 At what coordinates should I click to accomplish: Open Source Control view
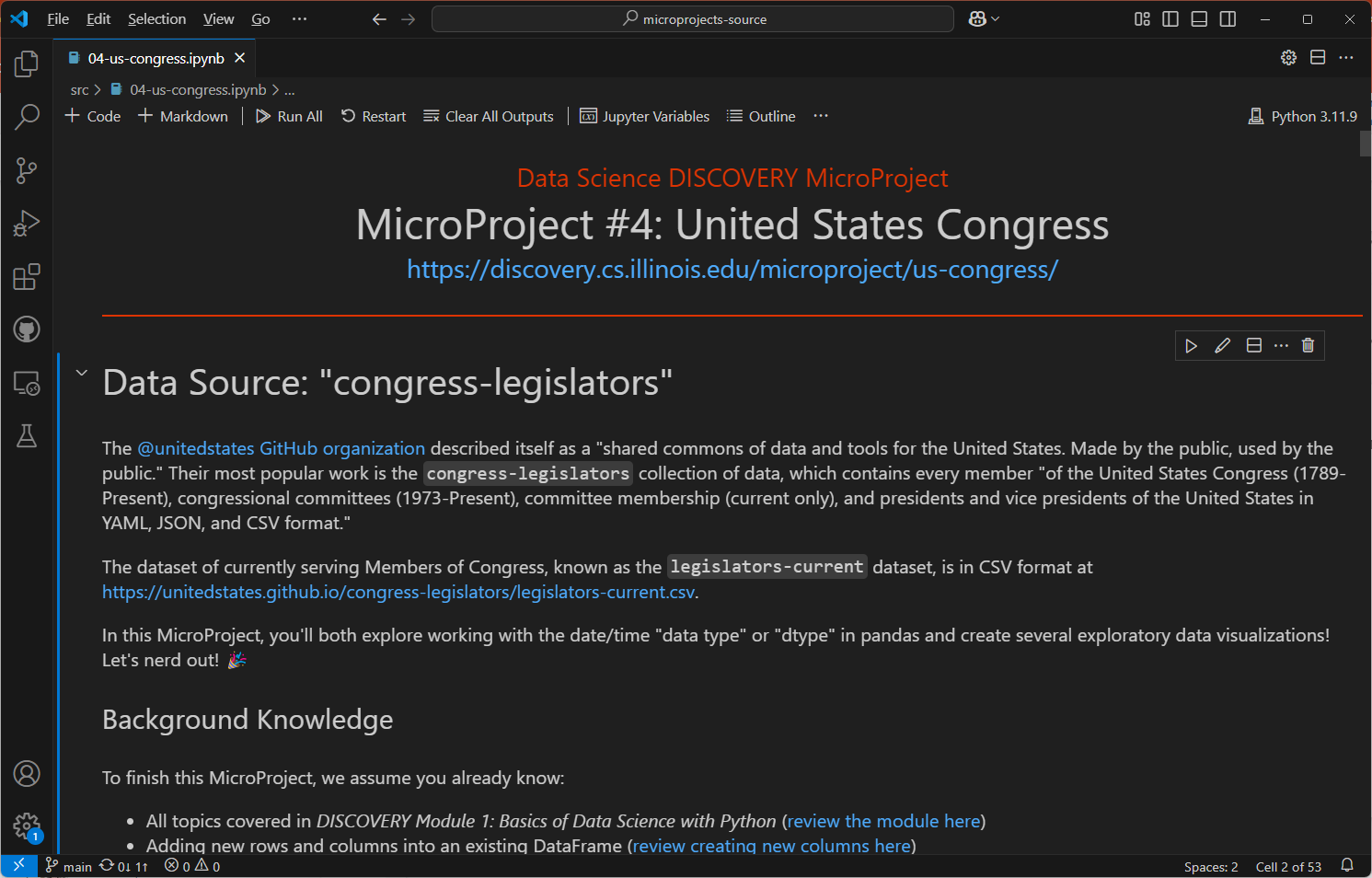(27, 170)
